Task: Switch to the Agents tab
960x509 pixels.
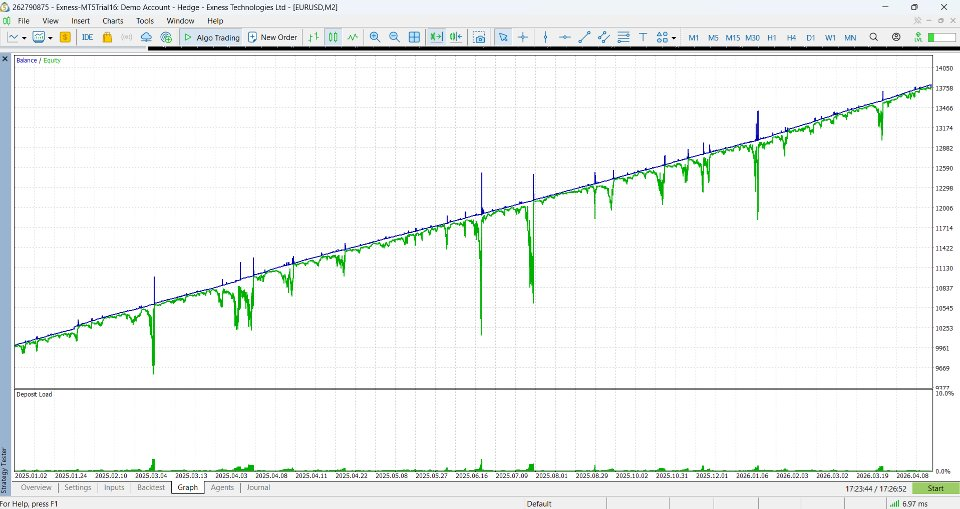Action: tap(222, 488)
